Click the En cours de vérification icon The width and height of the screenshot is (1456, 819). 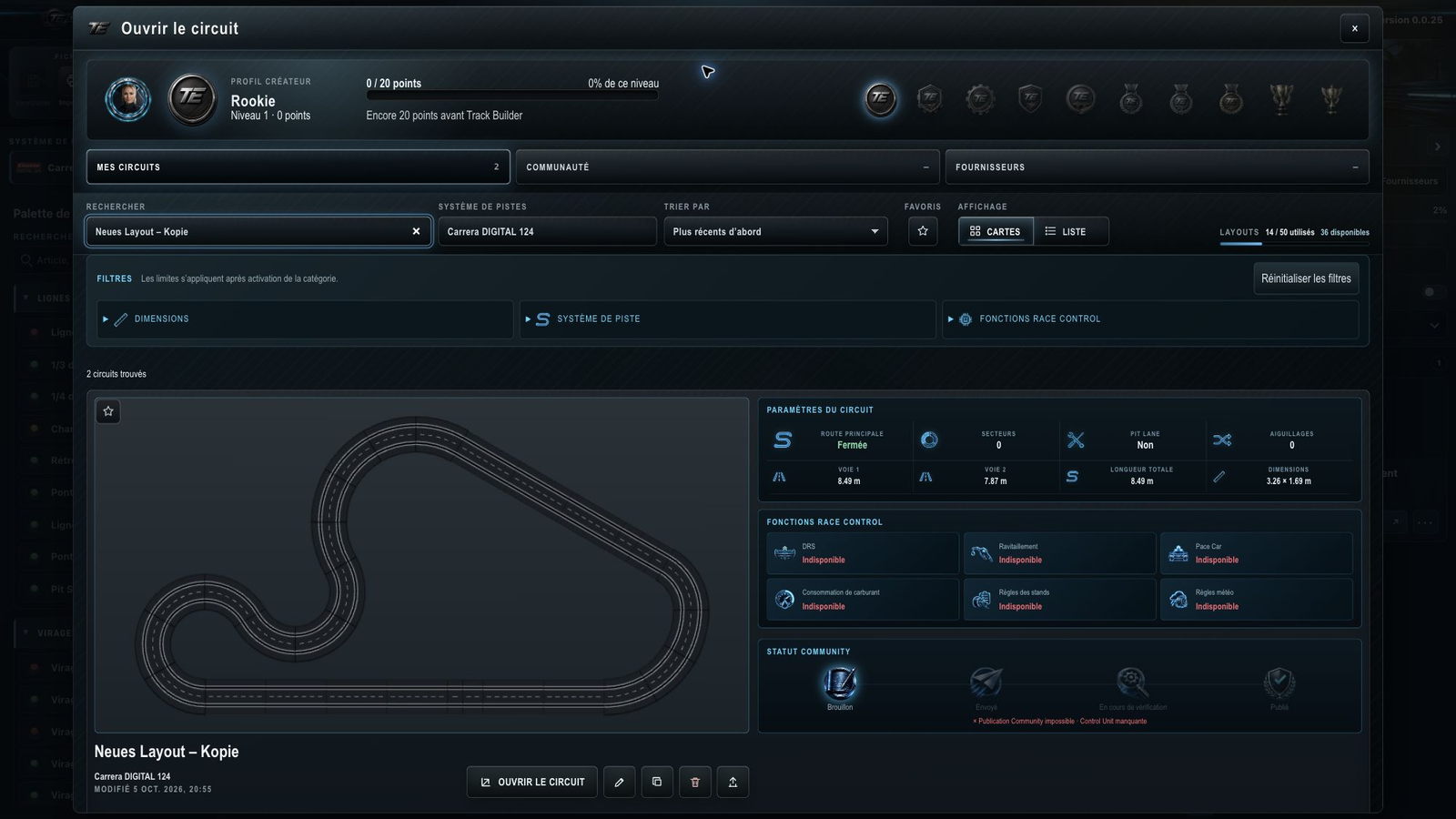click(1132, 683)
